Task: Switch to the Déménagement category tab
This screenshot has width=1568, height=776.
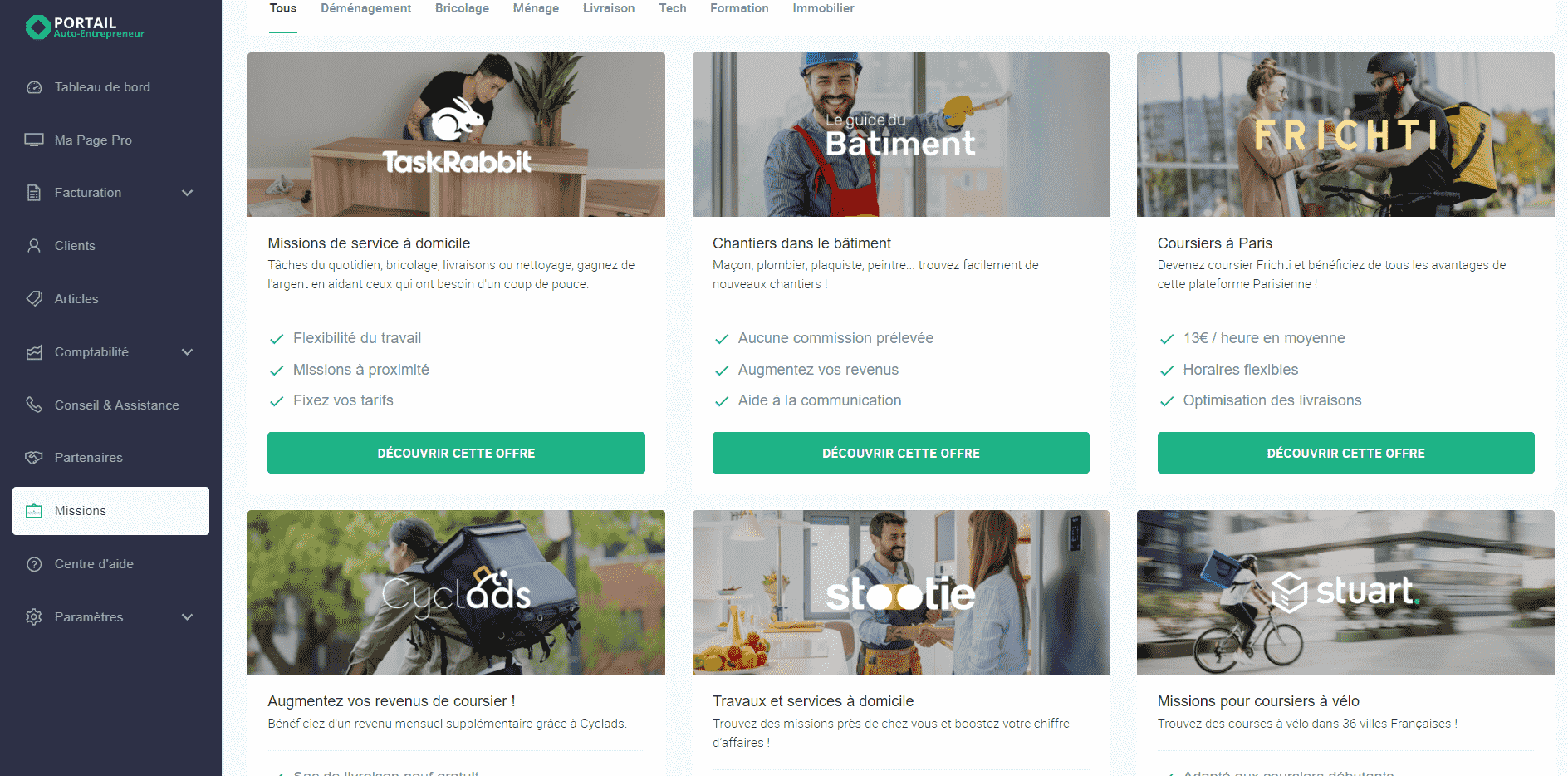Action: click(x=365, y=8)
